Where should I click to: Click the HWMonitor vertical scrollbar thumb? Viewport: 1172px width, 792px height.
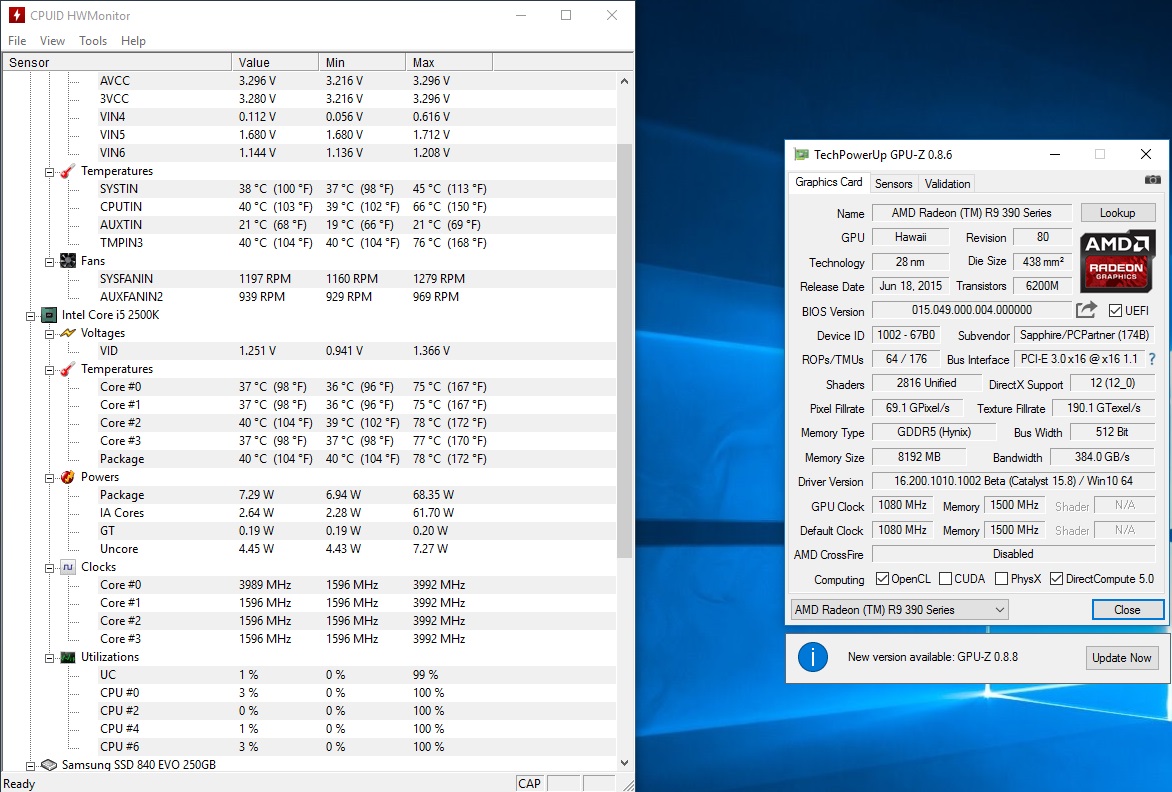(x=624, y=350)
